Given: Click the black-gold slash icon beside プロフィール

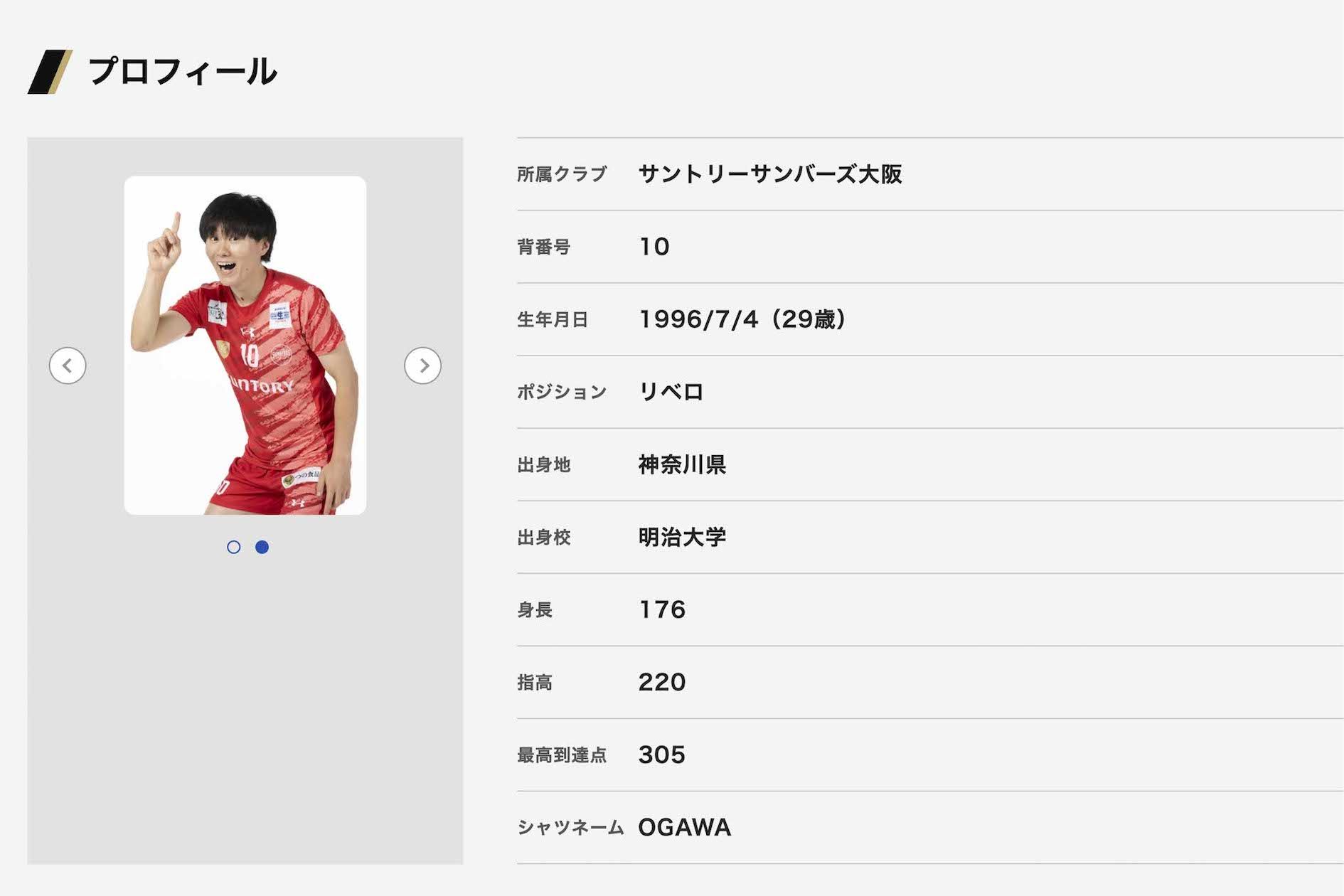Looking at the screenshot, I should click(x=50, y=72).
